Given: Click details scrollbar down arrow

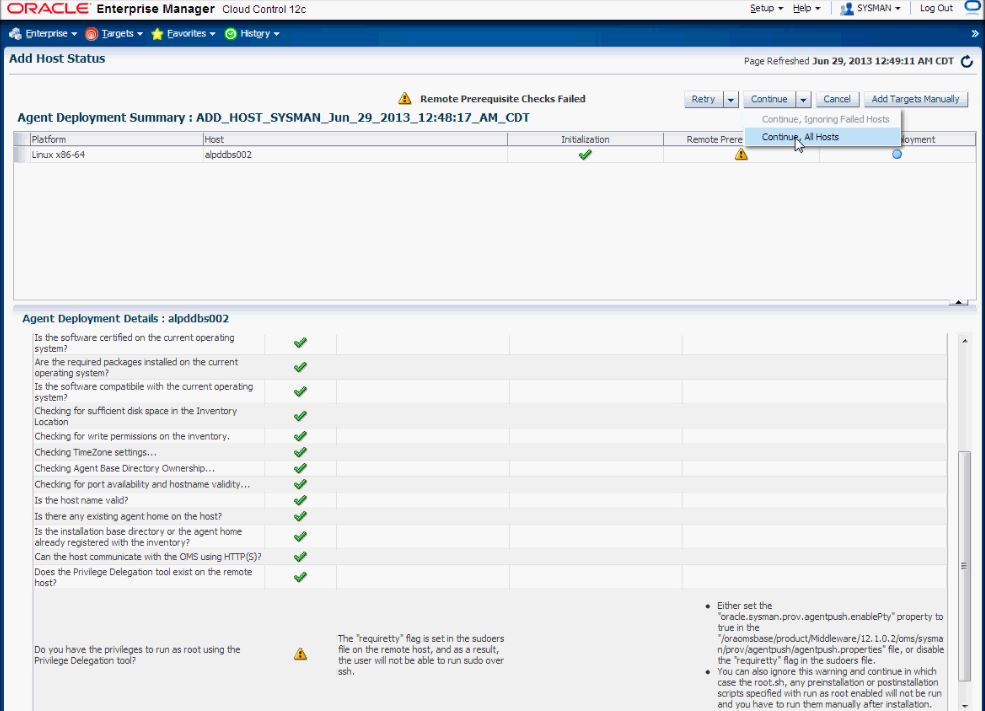Looking at the screenshot, I should pos(965,705).
